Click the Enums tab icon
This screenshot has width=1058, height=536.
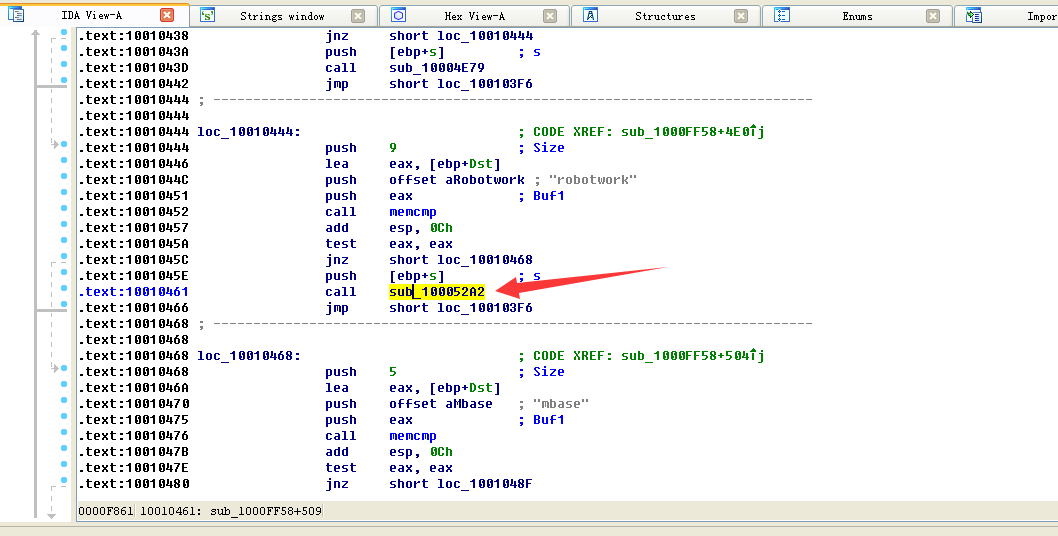[x=782, y=16]
